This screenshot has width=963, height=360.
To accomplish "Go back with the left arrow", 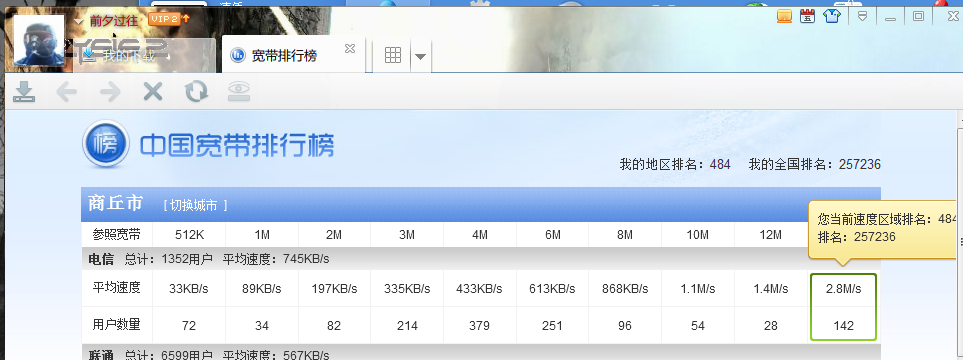I will [x=66, y=92].
